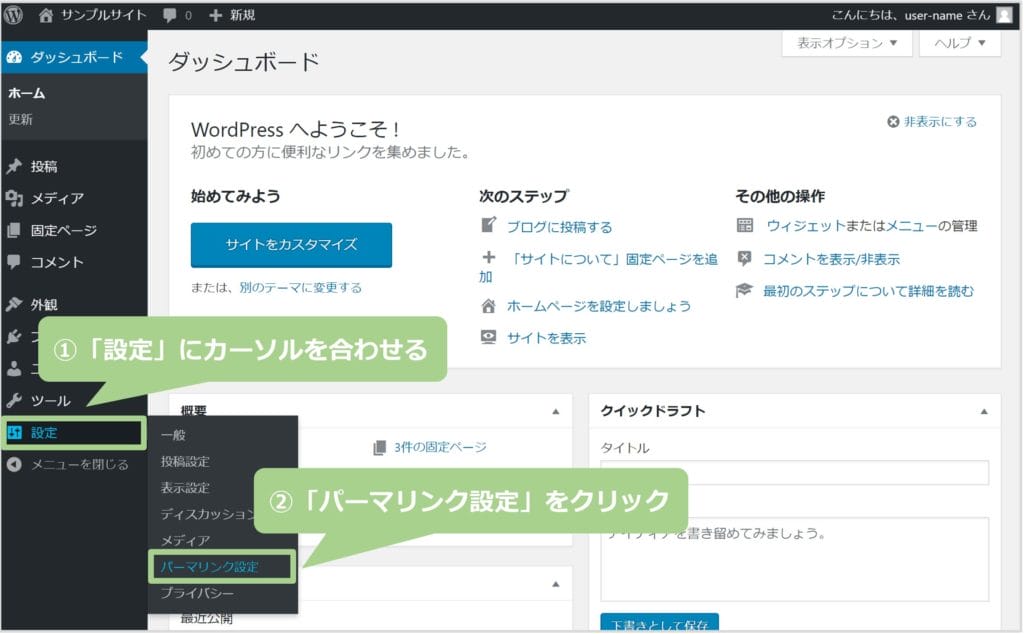
Task: Expand the ヘルプ dropdown tab
Action: click(960, 43)
